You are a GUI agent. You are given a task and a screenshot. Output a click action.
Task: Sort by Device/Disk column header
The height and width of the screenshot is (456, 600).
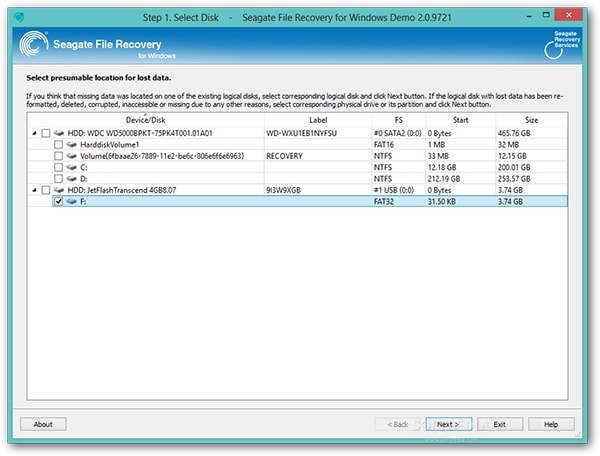[x=145, y=120]
